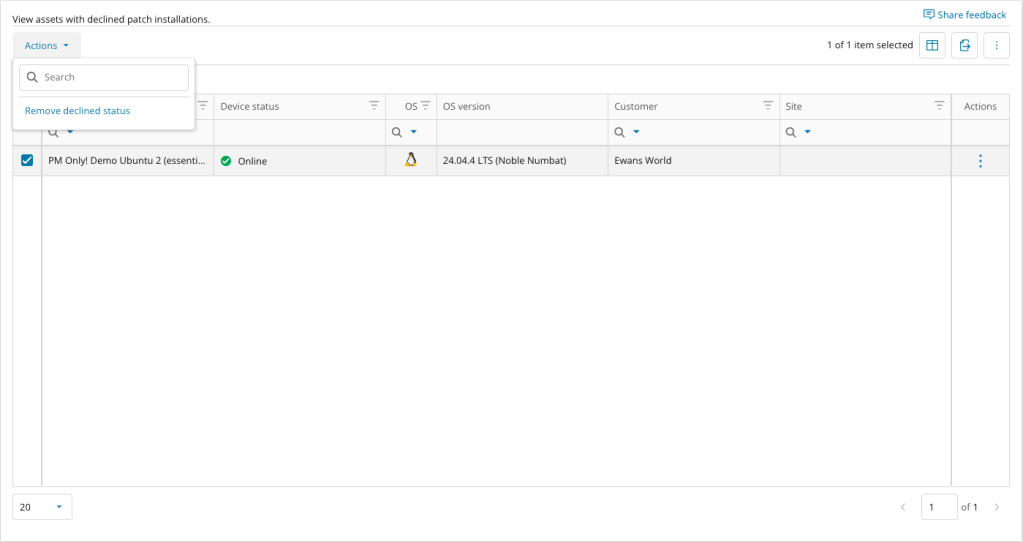Image resolution: width=1023 pixels, height=542 pixels.
Task: Click the page number input box
Action: point(939,507)
